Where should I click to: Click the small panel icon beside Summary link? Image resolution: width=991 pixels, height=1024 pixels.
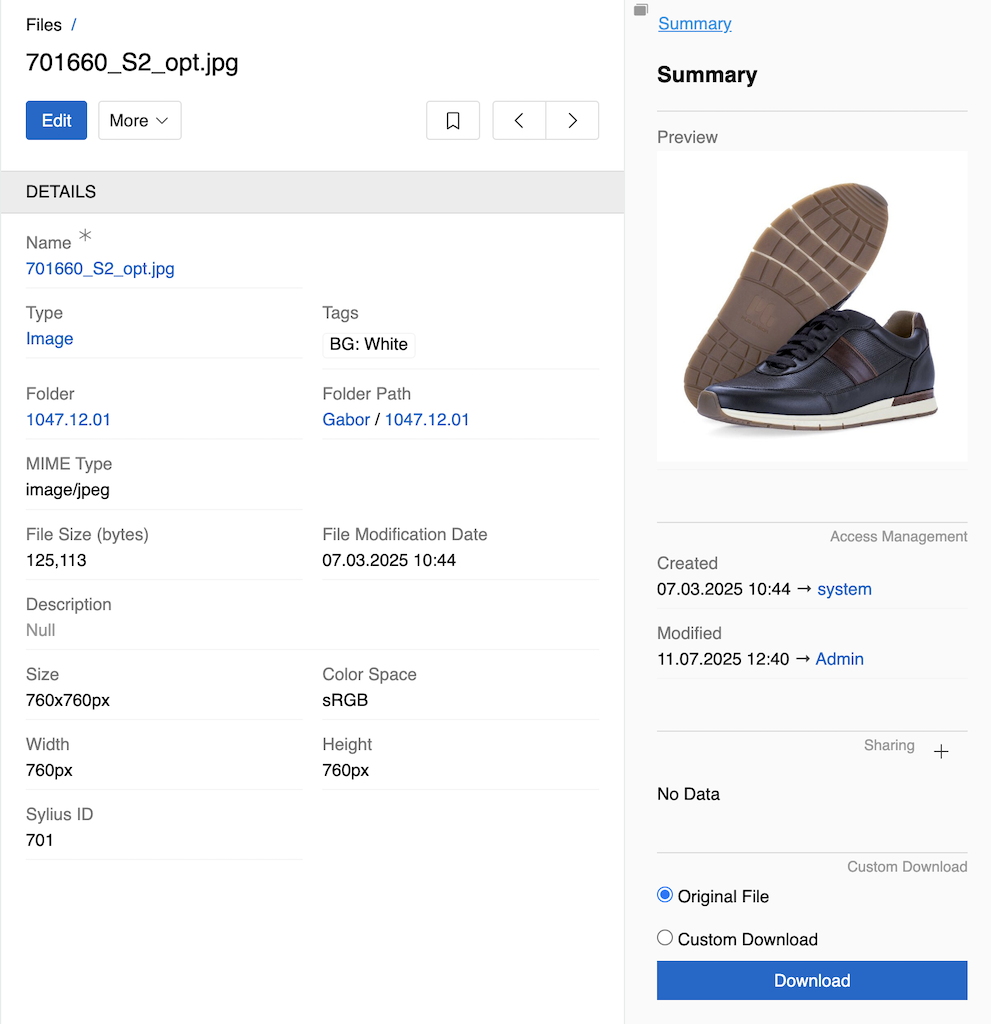tap(641, 10)
